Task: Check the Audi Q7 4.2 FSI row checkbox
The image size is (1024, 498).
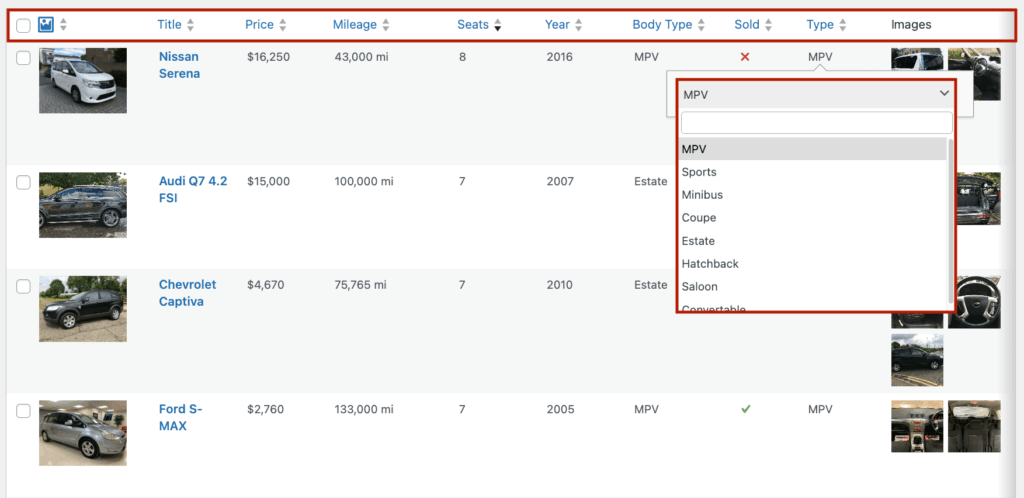Action: click(24, 182)
